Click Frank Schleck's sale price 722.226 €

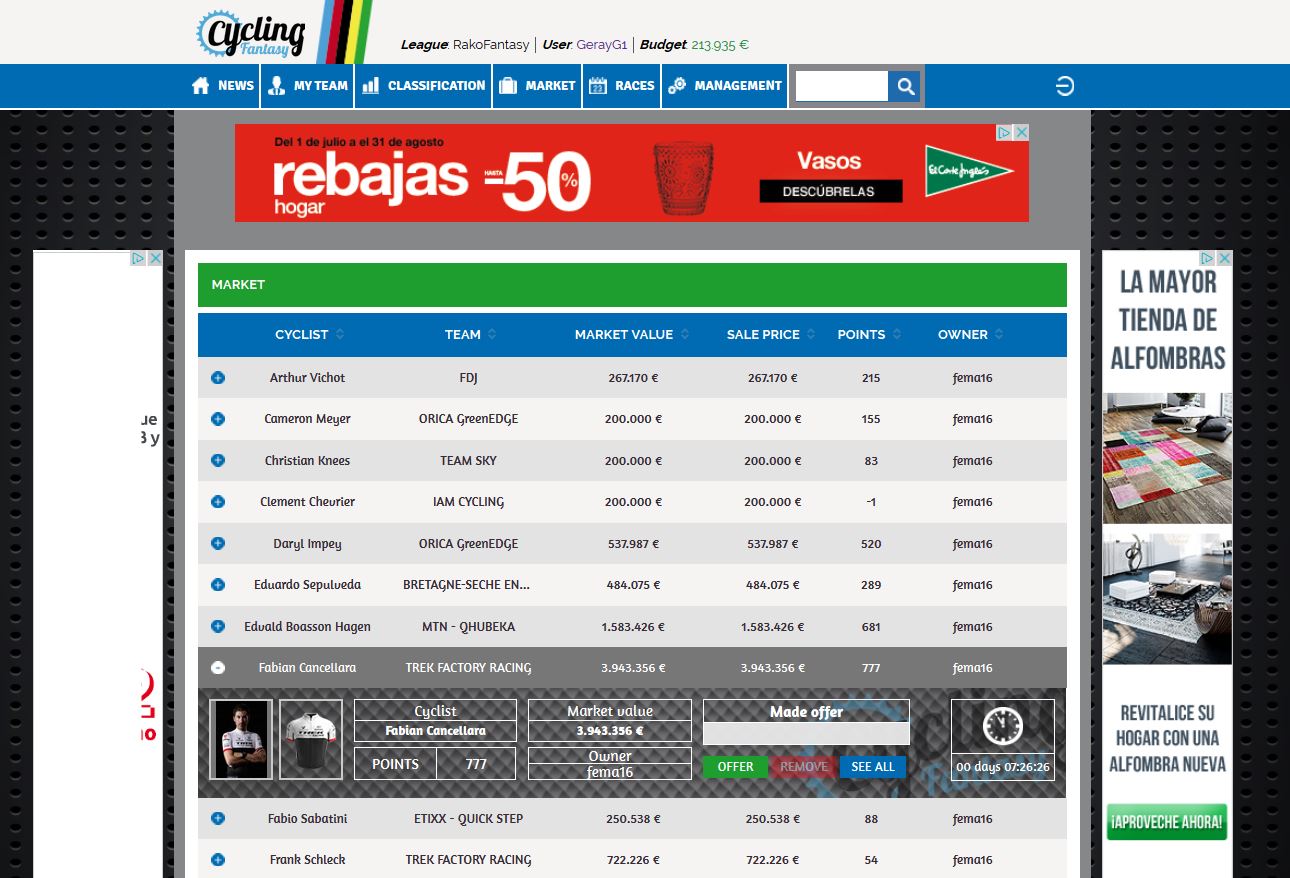[772, 860]
